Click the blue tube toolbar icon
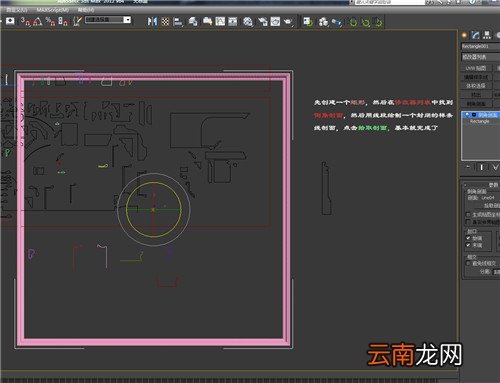The width and height of the screenshot is (500, 383). pos(337,22)
